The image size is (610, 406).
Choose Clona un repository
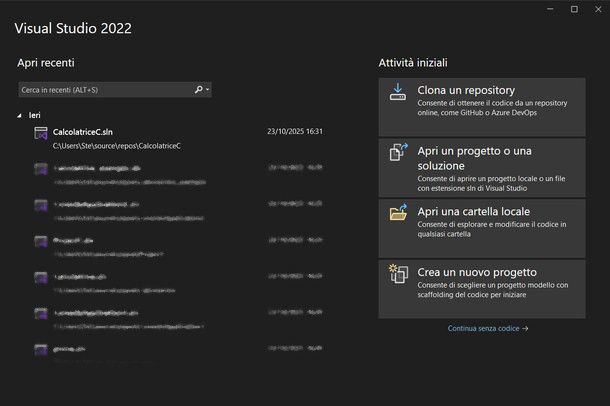[482, 107]
